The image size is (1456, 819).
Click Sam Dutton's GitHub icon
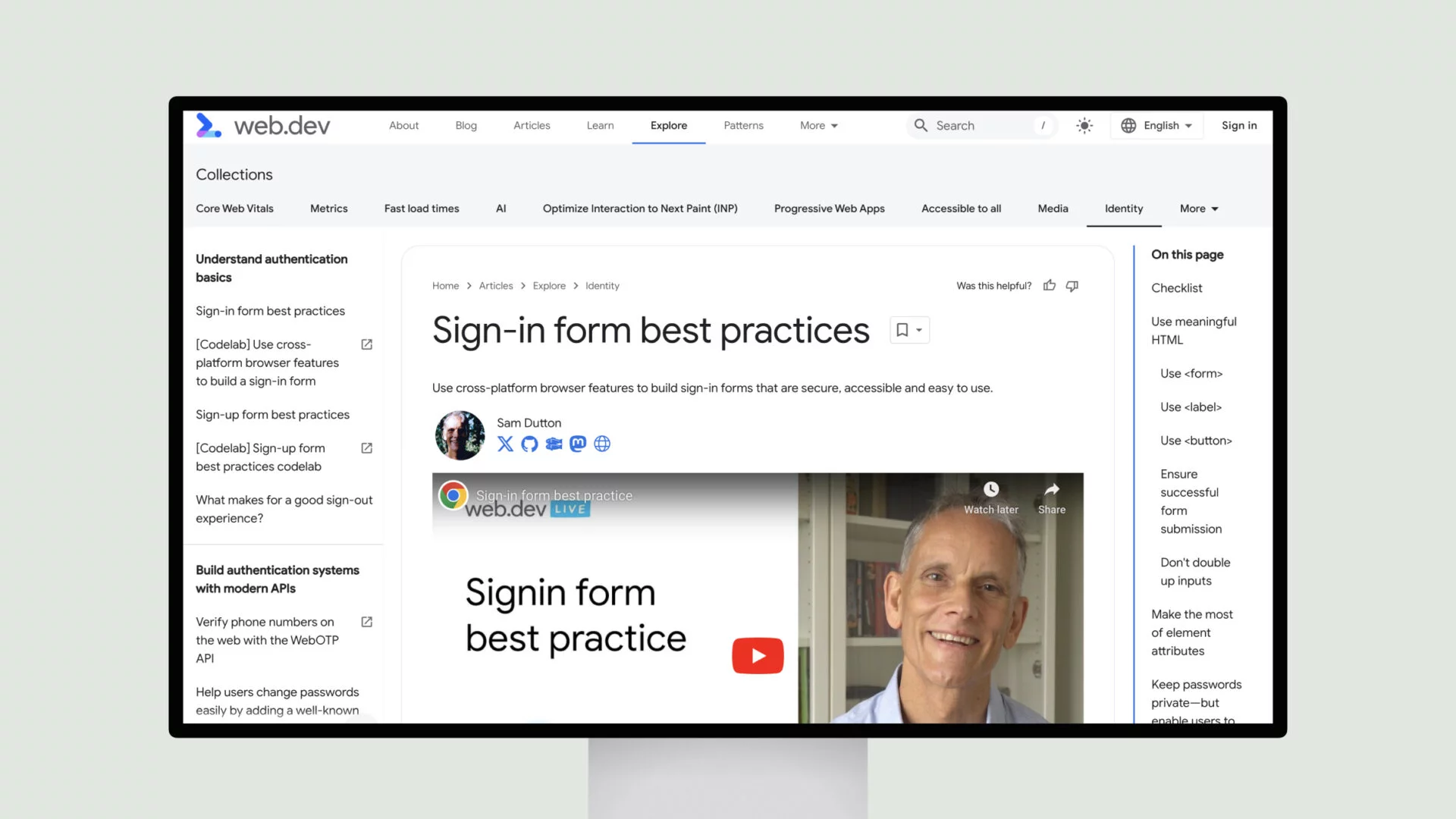529,443
